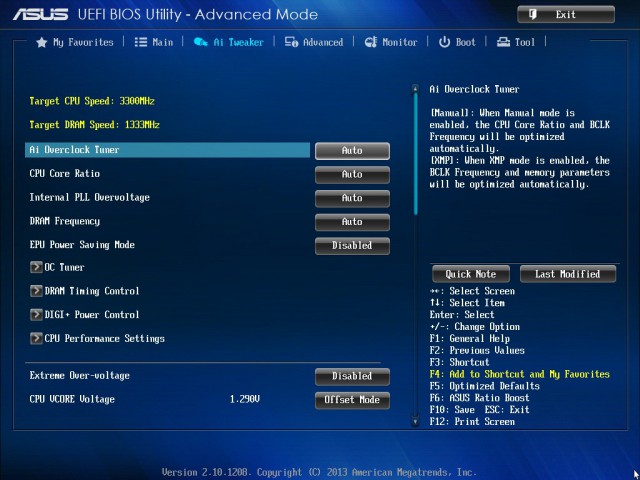Change Extreme Over-voltage Disabled option

tap(352, 376)
